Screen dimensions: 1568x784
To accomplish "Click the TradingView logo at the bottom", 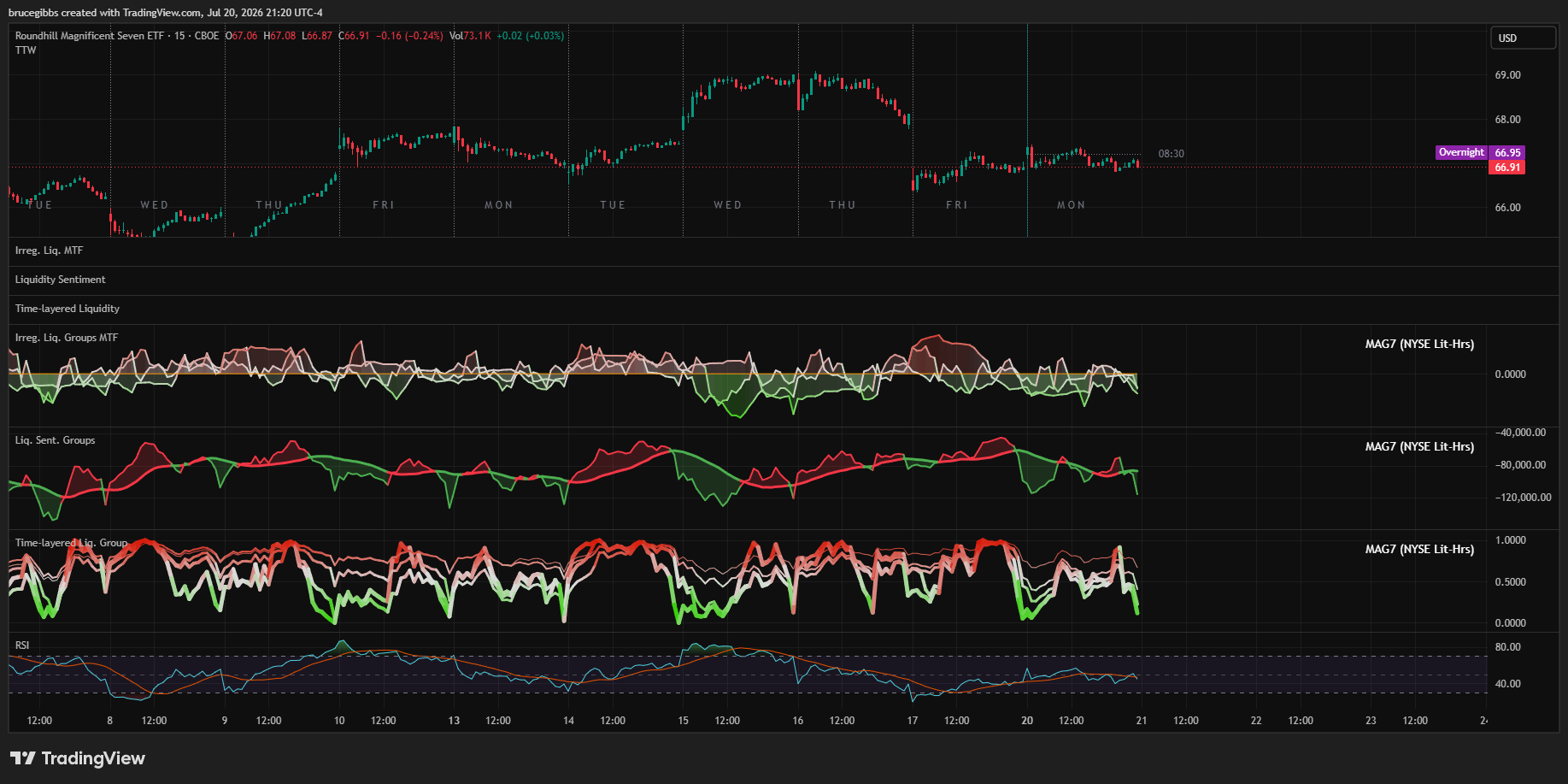I will (78, 758).
